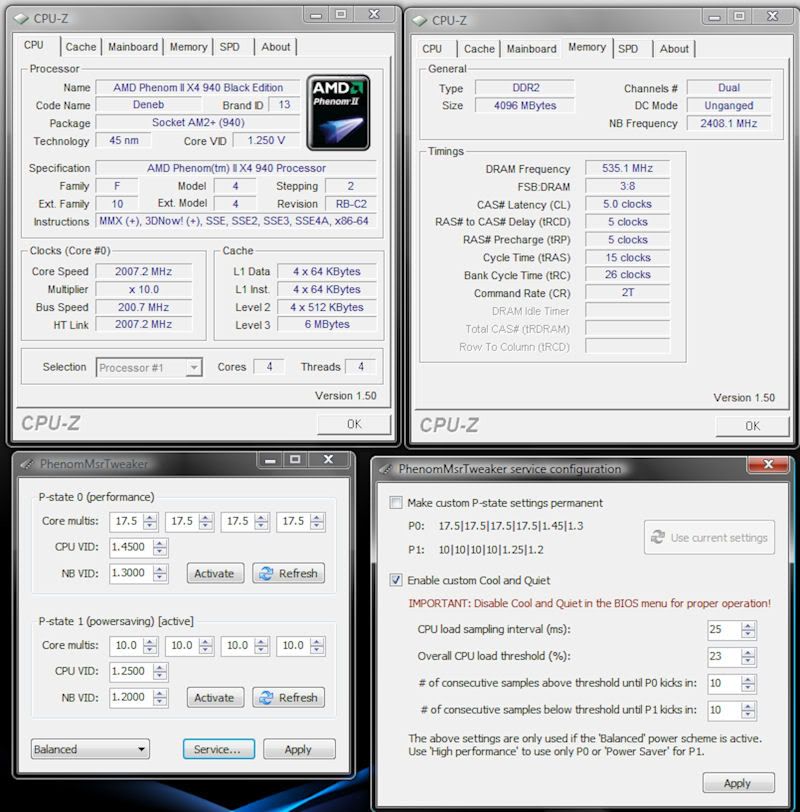Minimize the PhenomMsrTweaker window

pos(270,460)
